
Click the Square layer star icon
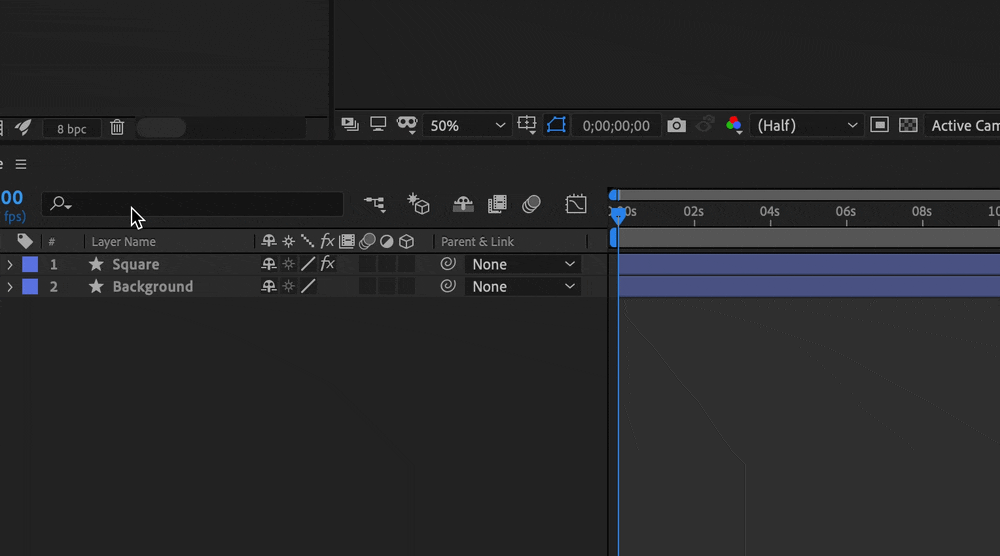[96, 264]
